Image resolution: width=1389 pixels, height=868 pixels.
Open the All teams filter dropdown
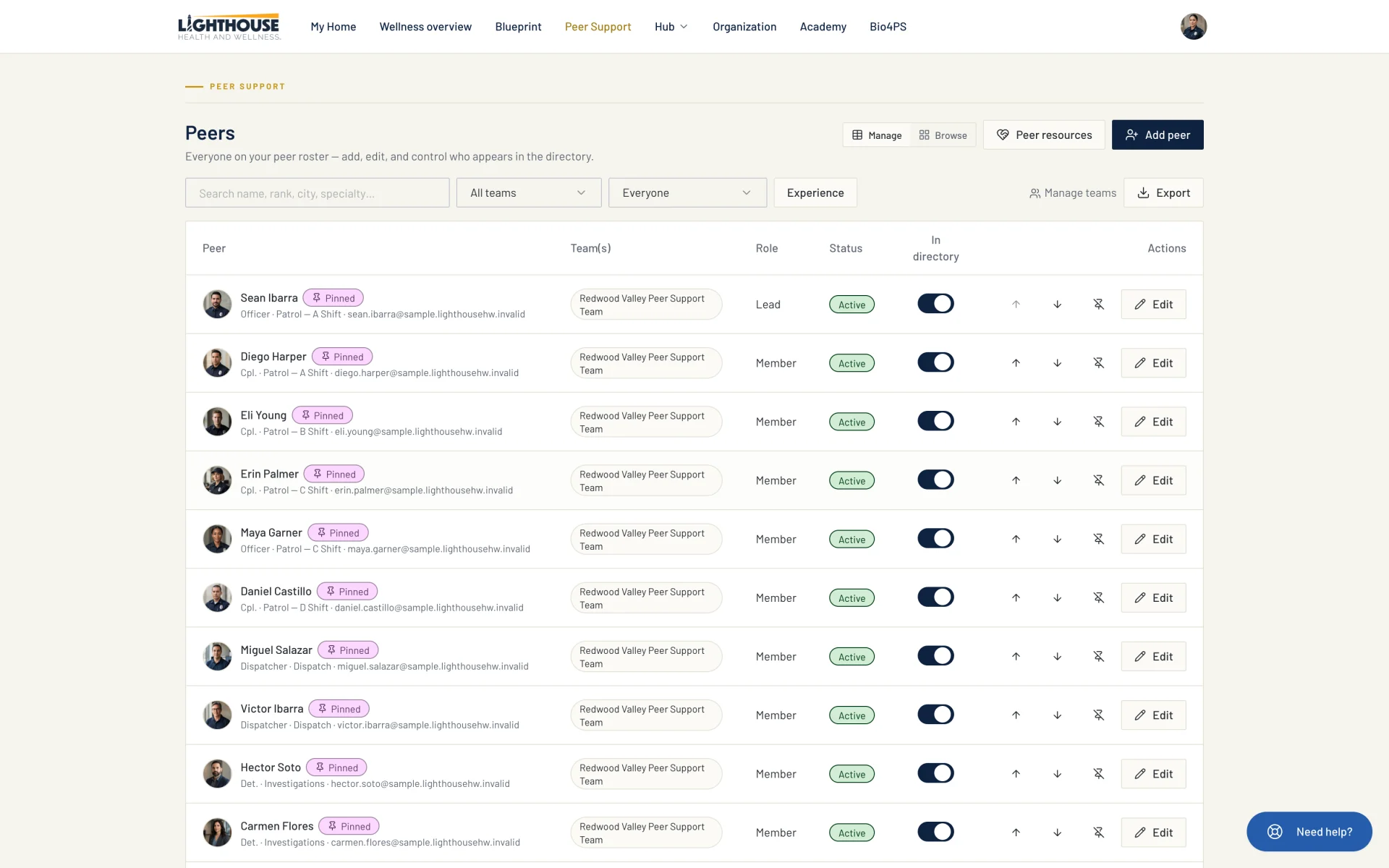tap(529, 193)
